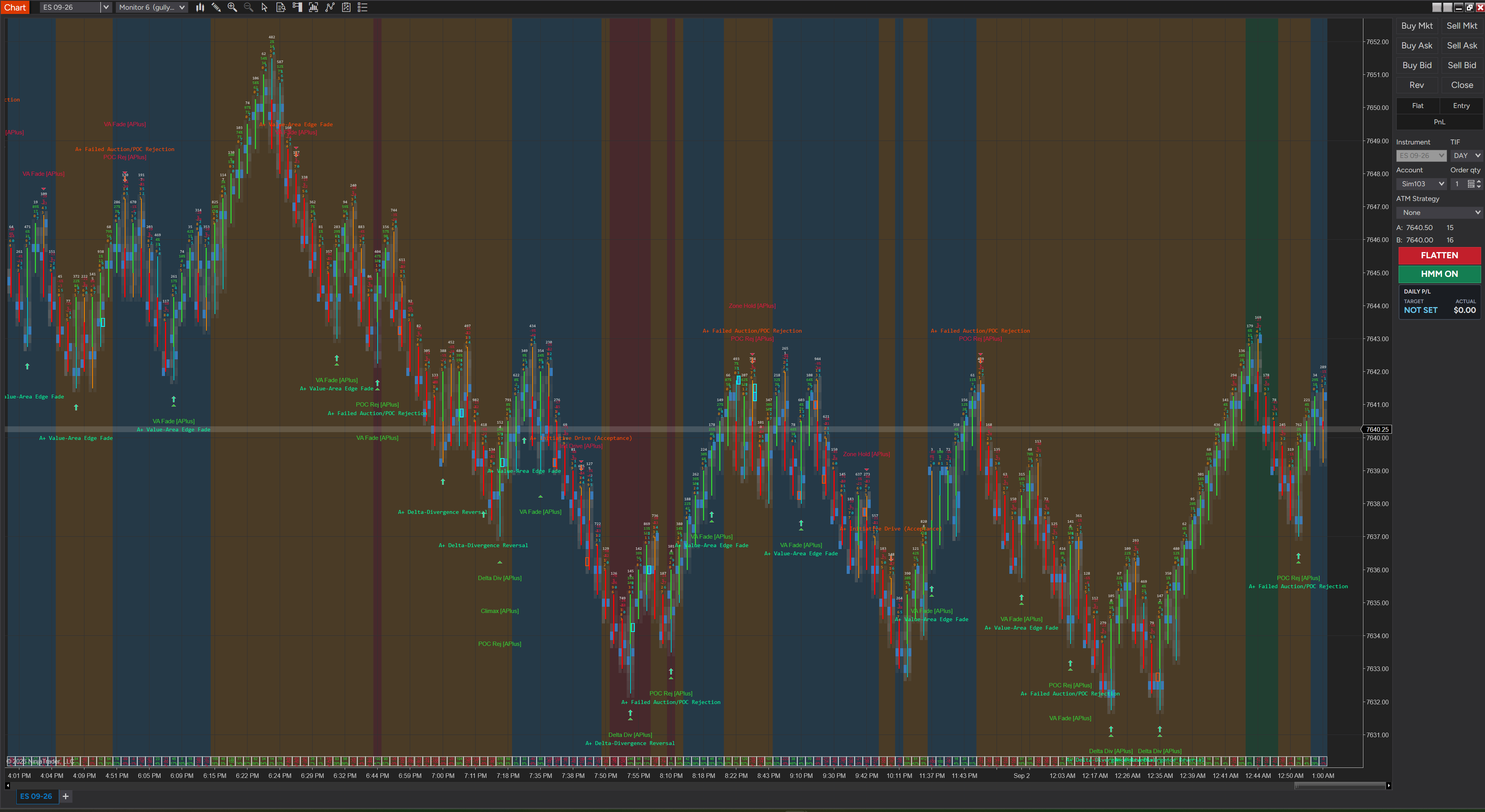Click the Flat position cell
The height and width of the screenshot is (812, 1485).
[1418, 106]
